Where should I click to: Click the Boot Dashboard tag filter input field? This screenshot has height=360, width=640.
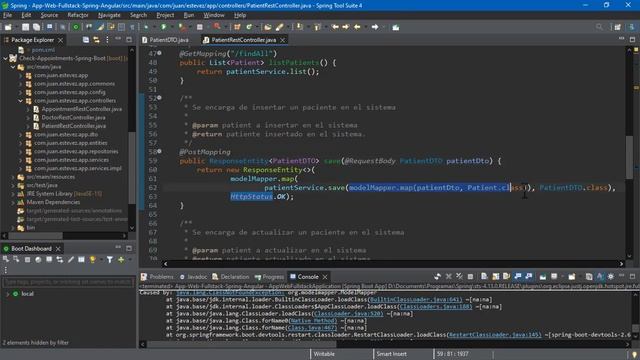(68, 282)
